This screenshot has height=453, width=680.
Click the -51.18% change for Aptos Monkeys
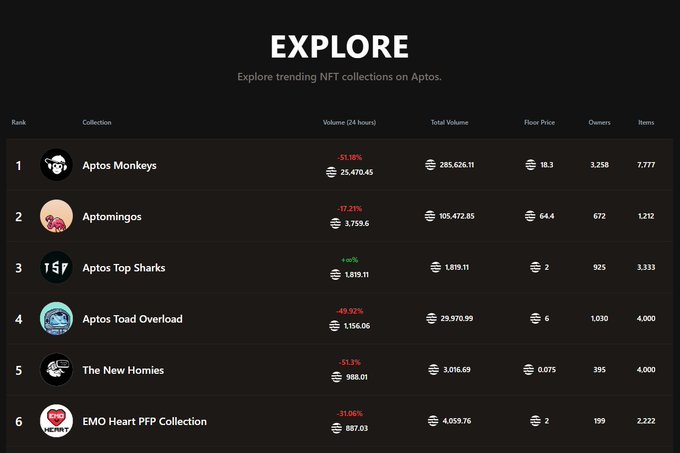pos(350,157)
